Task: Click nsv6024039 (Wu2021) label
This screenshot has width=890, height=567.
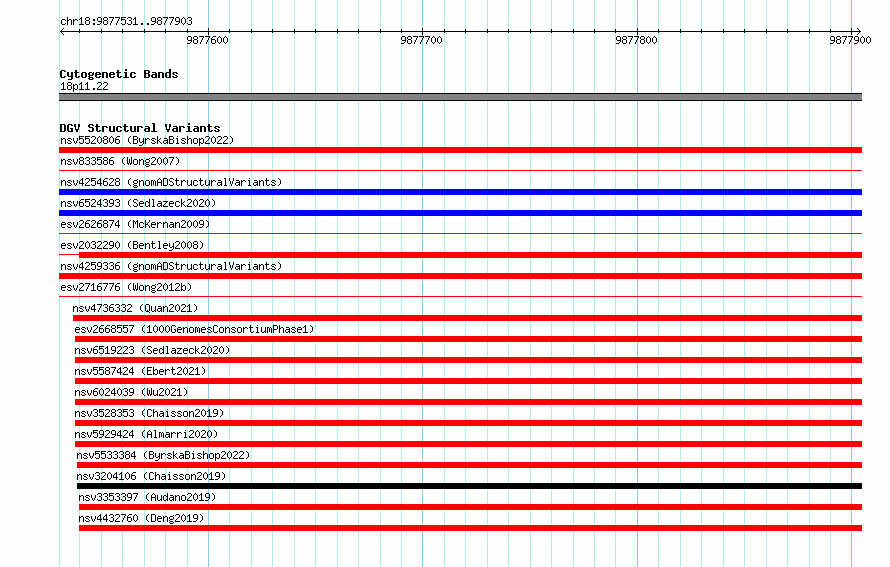Action: [131, 392]
